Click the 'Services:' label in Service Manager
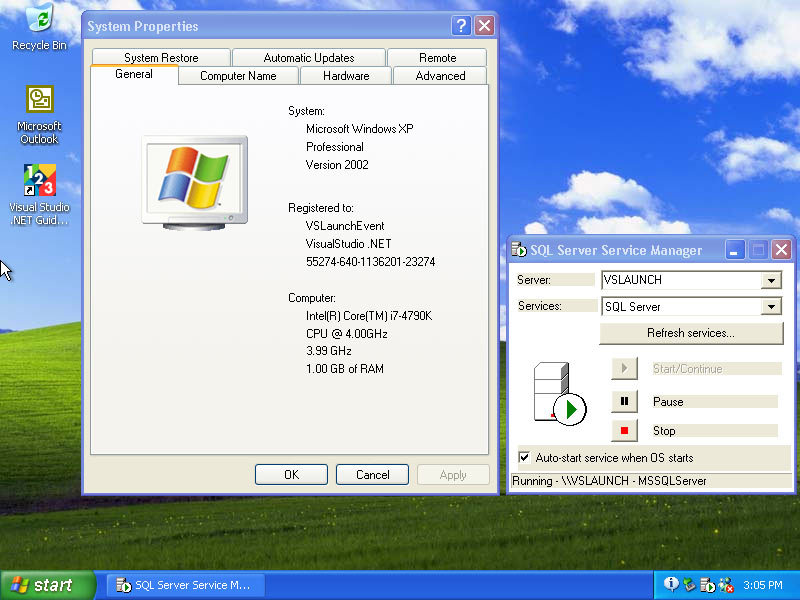800x600 pixels. click(539, 306)
